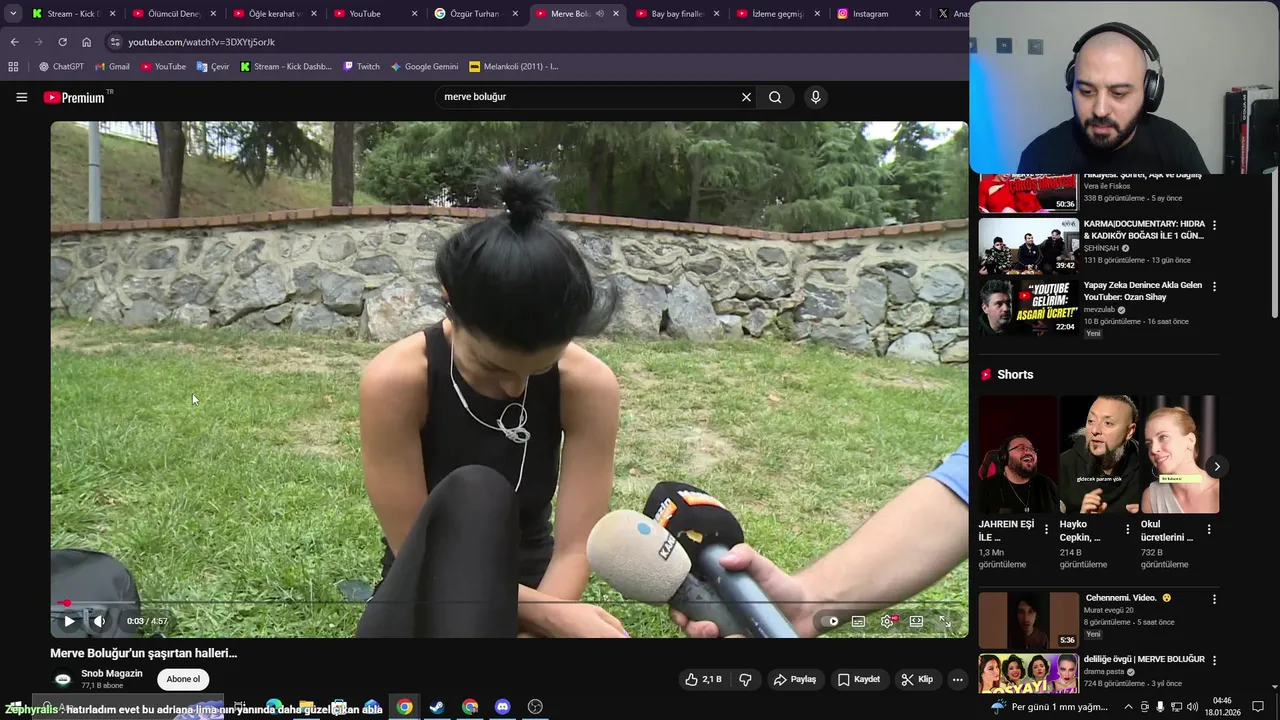Expand the tab search dropdown
The image size is (1280, 720).
pyautogui.click(x=13, y=14)
